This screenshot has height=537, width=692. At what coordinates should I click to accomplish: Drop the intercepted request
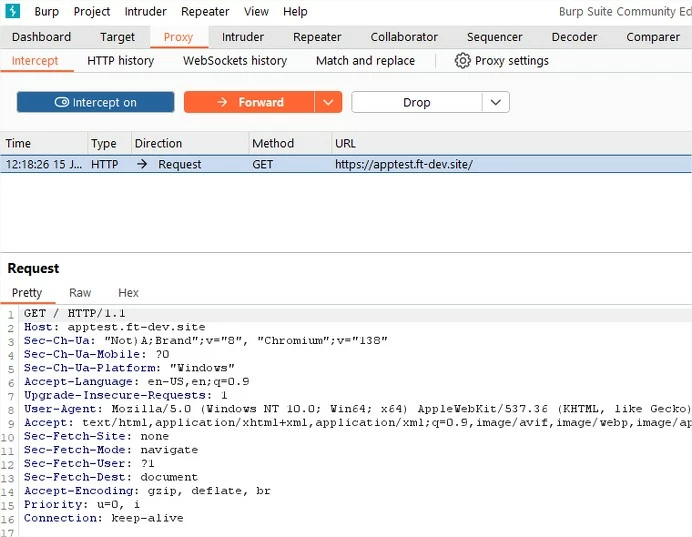click(x=417, y=102)
